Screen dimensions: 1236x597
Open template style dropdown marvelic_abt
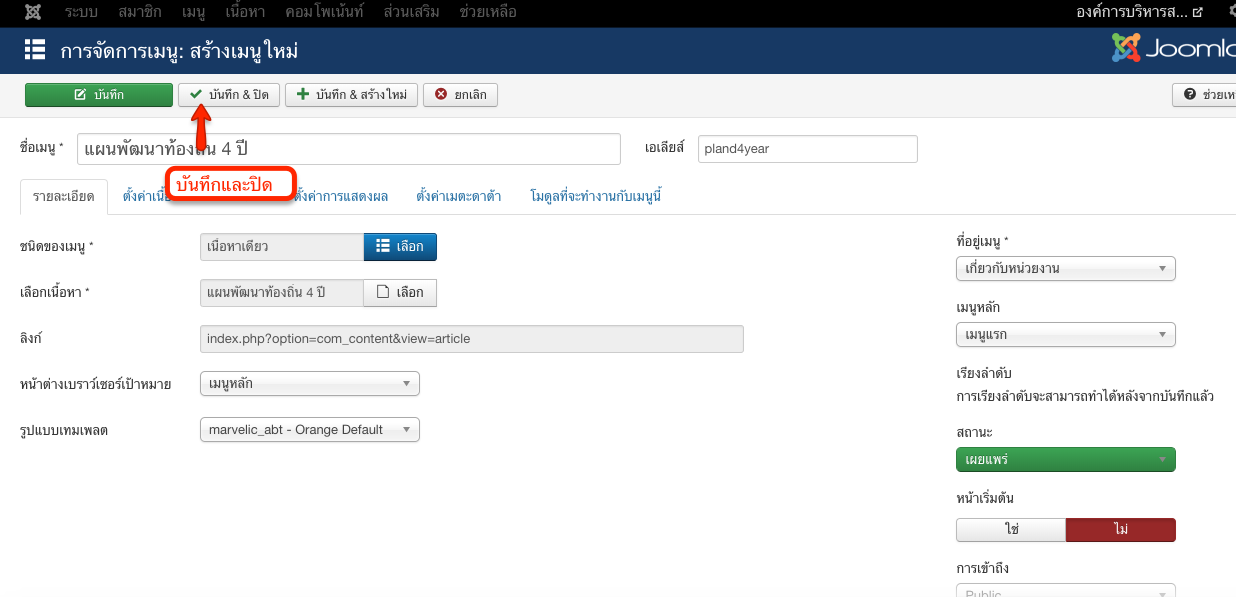point(309,430)
